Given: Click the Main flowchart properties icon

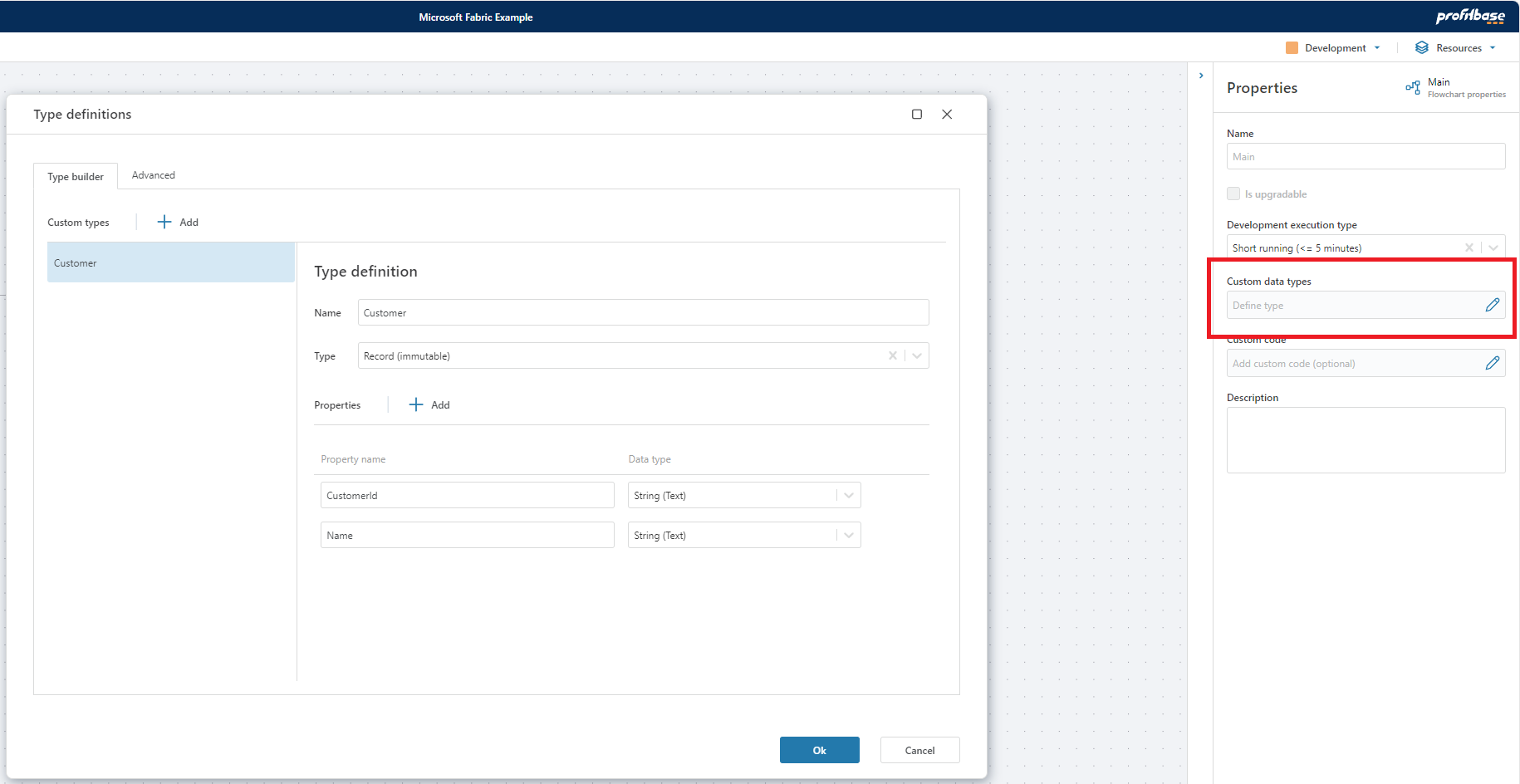Looking at the screenshot, I should coord(1412,87).
